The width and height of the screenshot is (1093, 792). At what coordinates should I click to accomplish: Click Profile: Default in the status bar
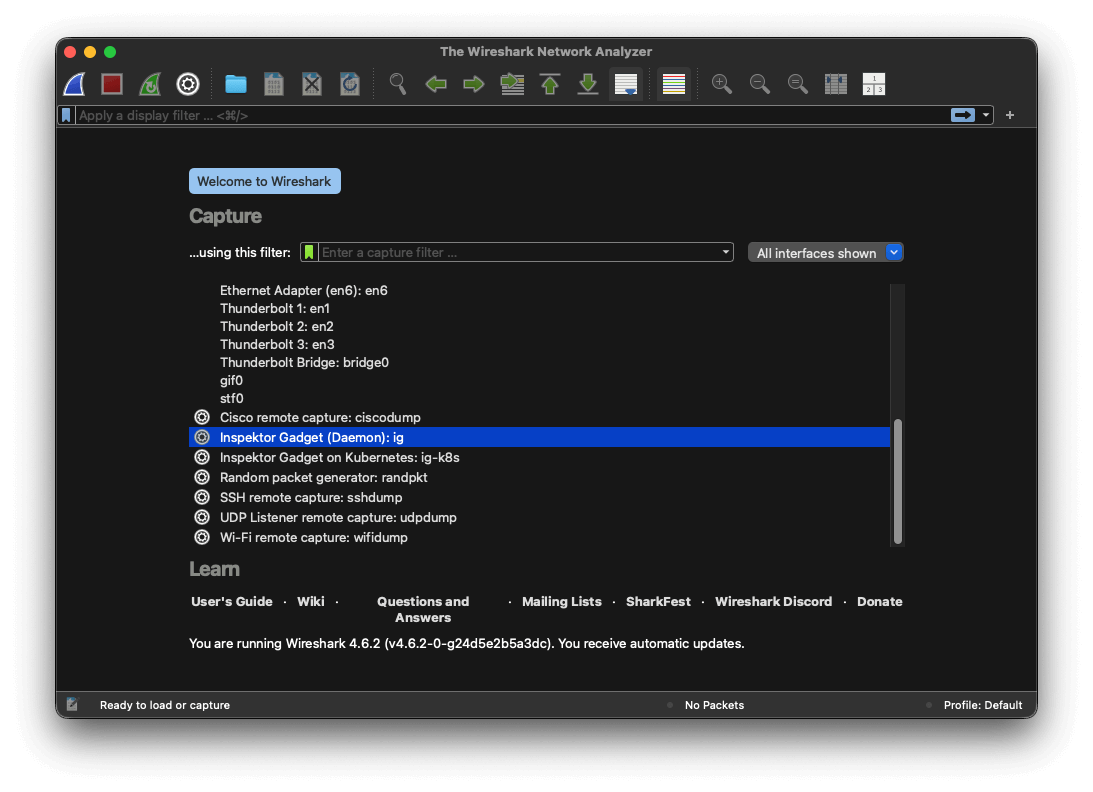click(982, 705)
